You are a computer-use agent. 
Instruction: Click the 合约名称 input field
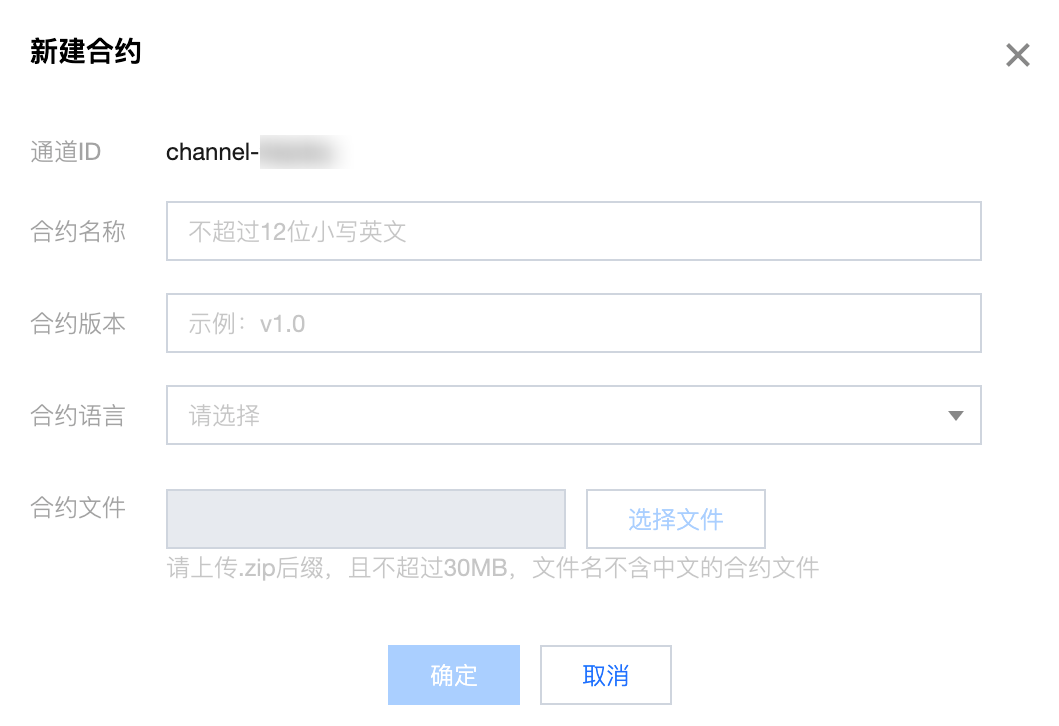click(573, 231)
